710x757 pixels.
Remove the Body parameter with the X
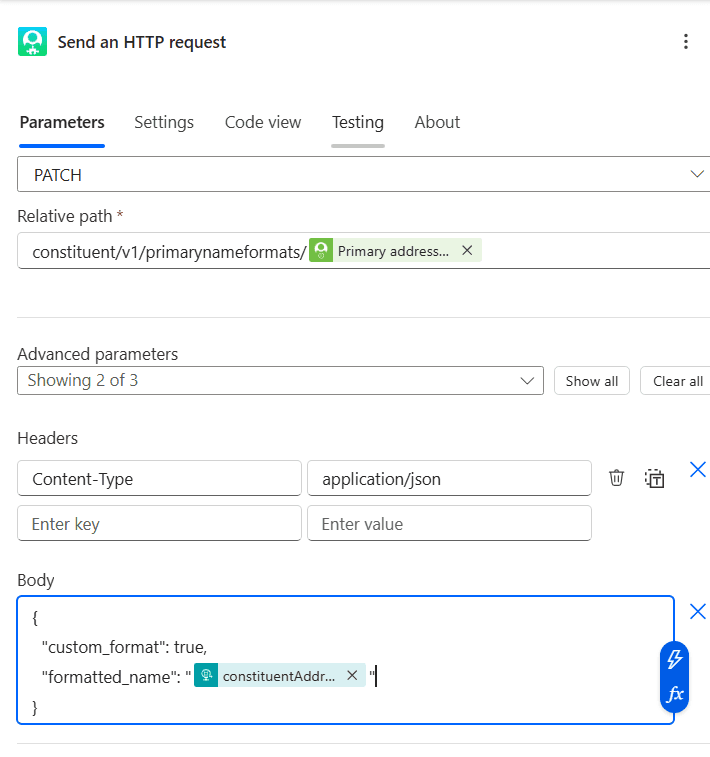697,611
